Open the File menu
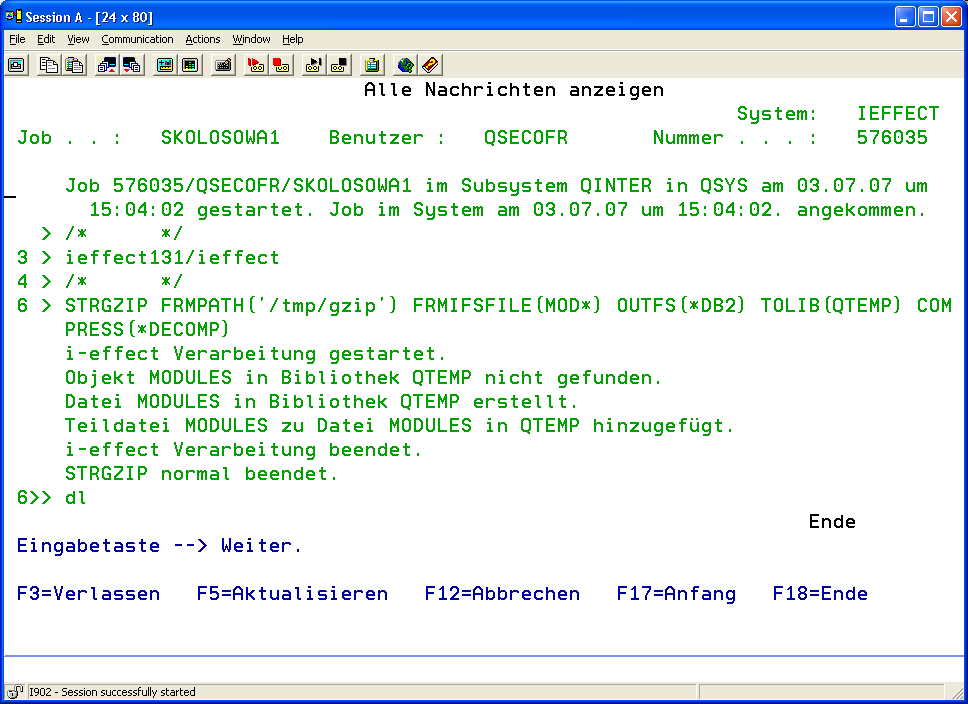Viewport: 968px width, 704px height. (x=17, y=39)
